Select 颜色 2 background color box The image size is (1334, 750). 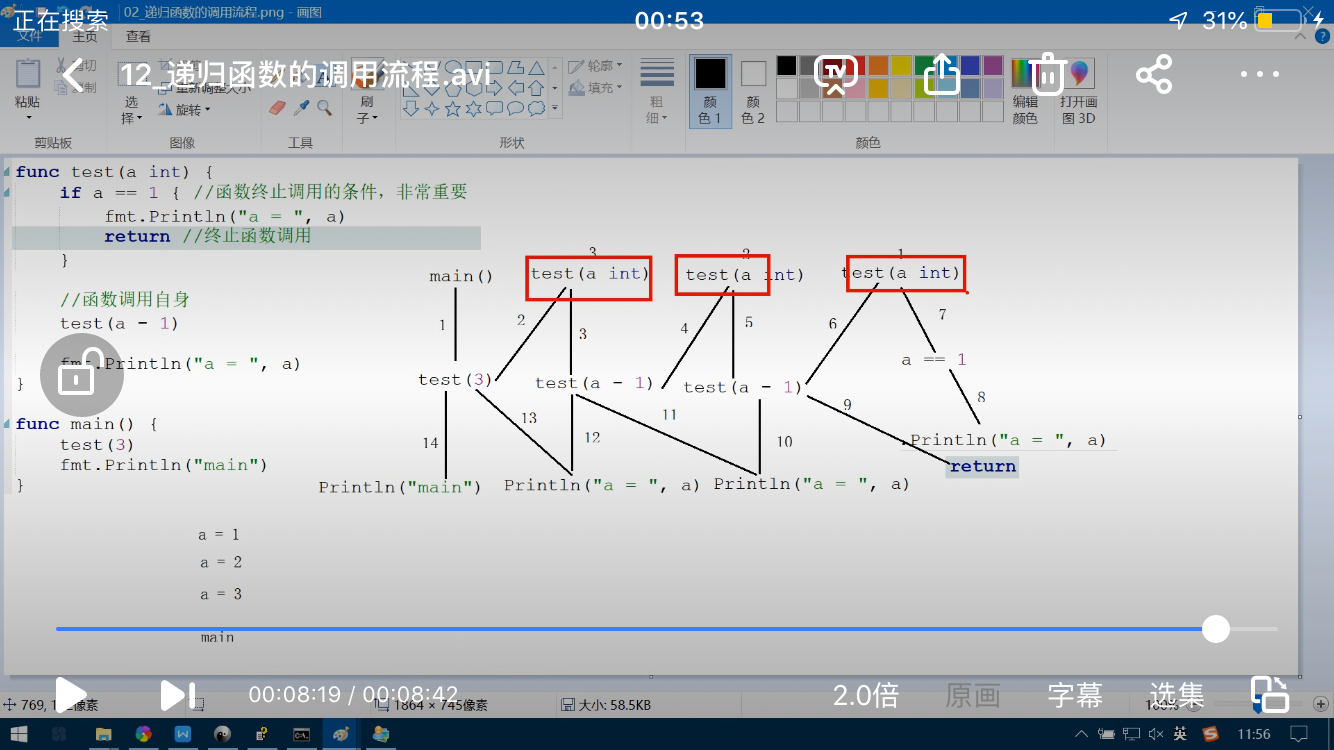[753, 90]
